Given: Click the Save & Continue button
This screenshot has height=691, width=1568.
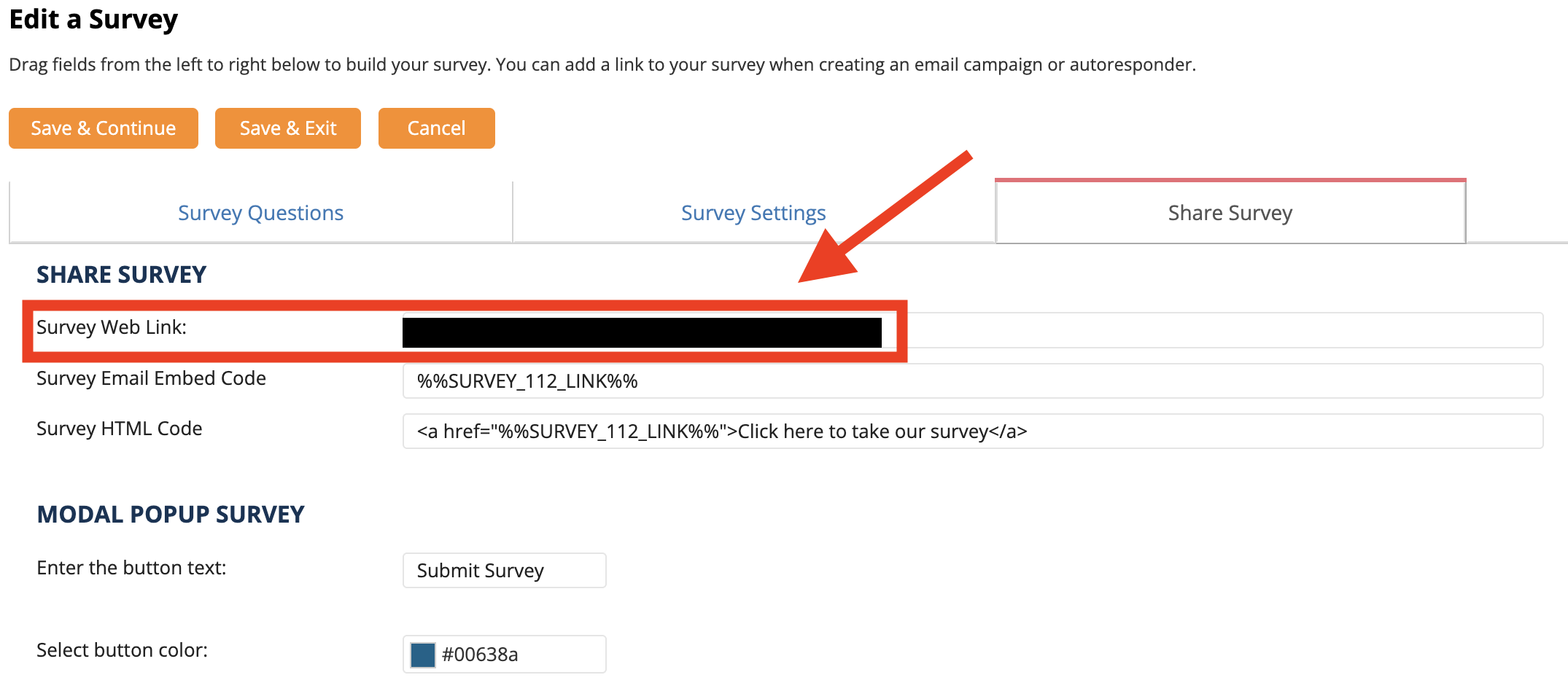Looking at the screenshot, I should coord(104,128).
